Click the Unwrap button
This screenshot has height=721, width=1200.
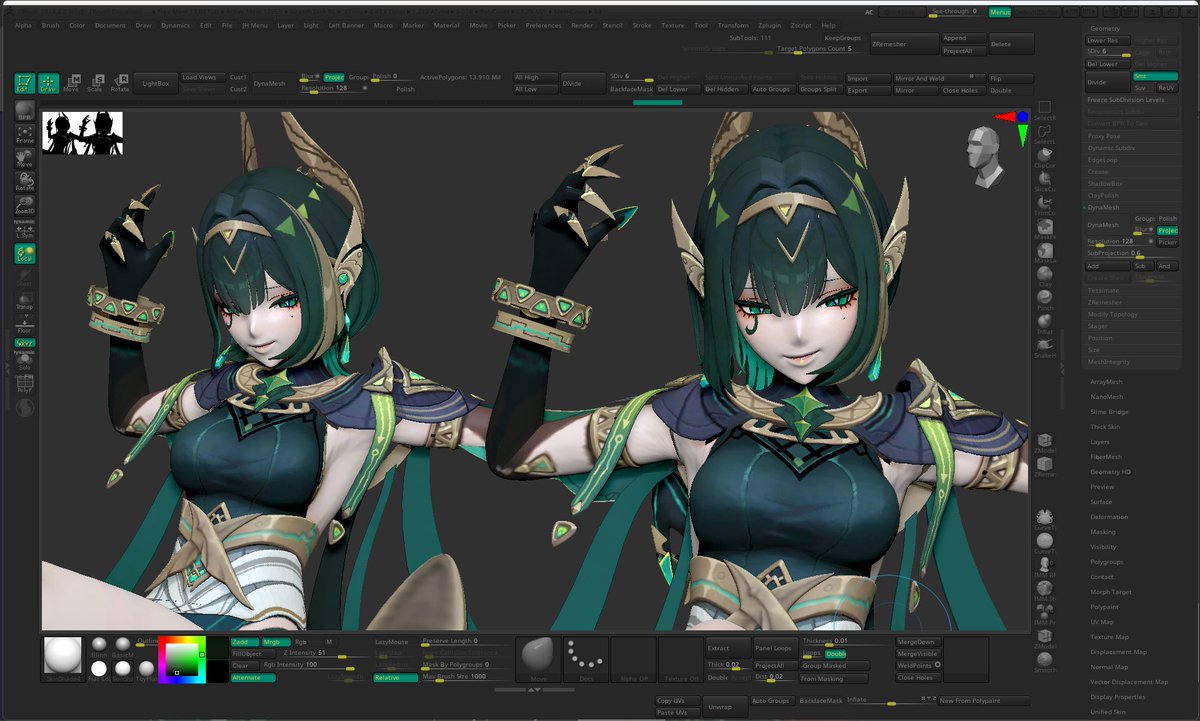click(x=726, y=706)
